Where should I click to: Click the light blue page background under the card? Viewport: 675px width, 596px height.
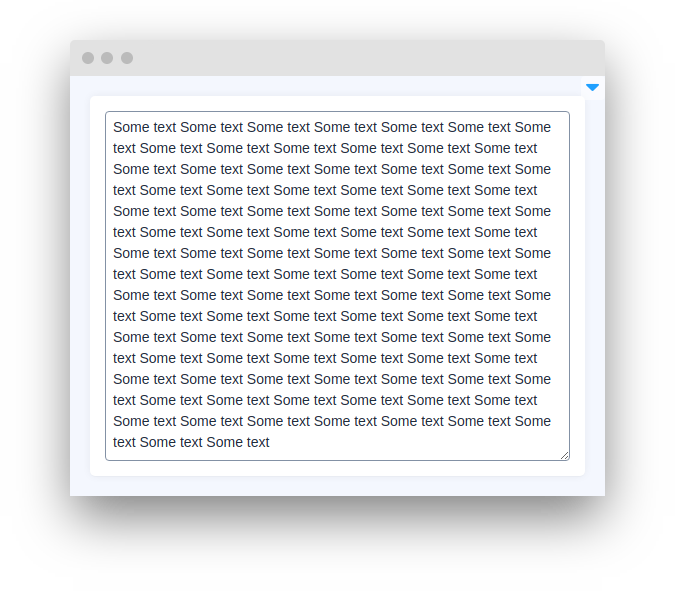[338, 486]
